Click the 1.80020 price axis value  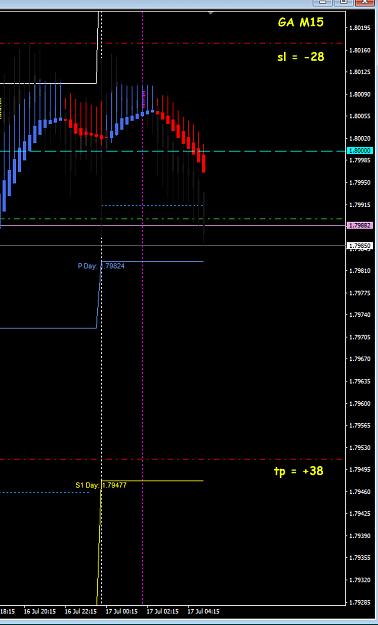360,138
